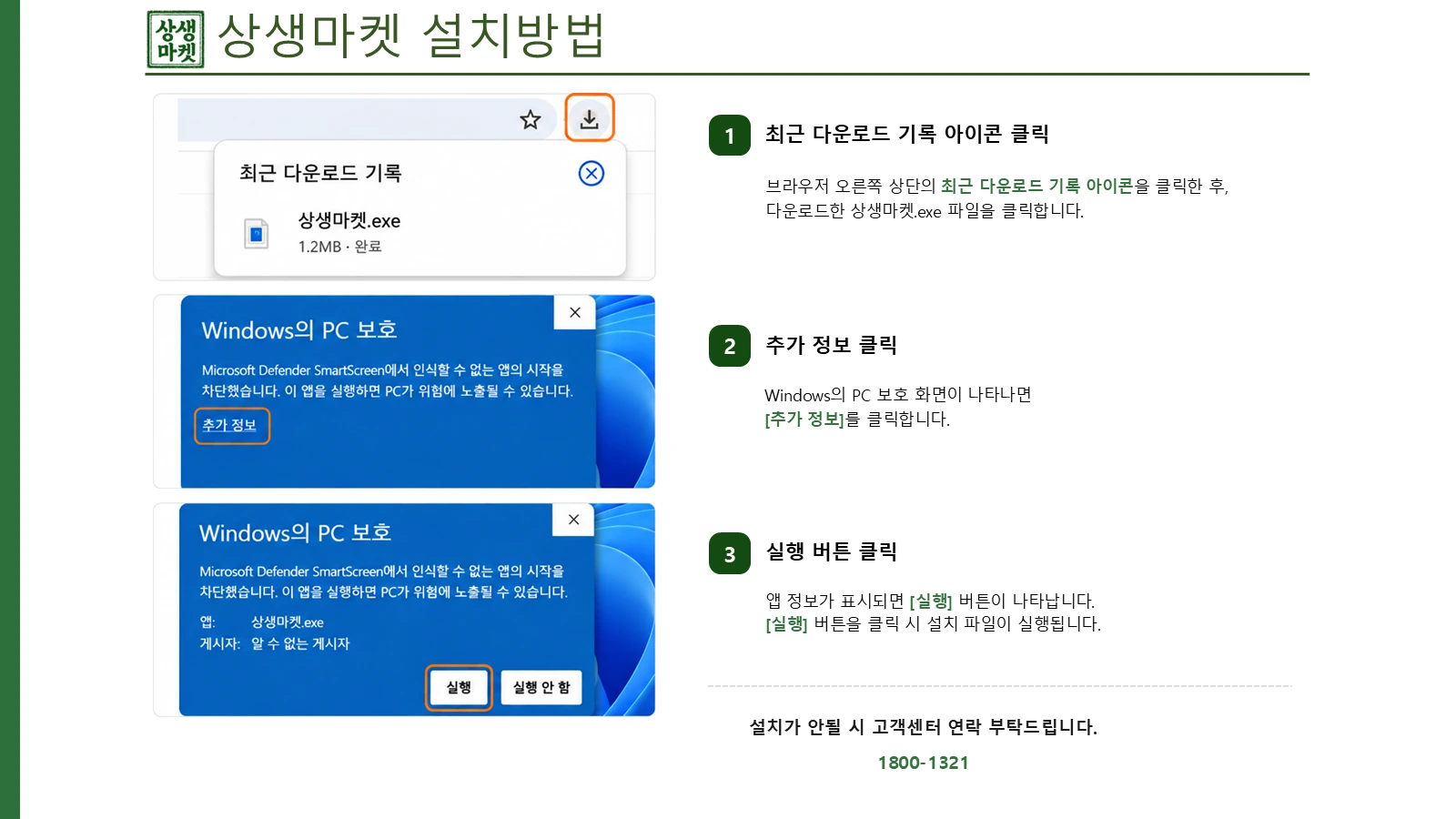The height and width of the screenshot is (819, 1456).
Task: Close the second Windows PC 보호 dialog
Action: coord(573,520)
